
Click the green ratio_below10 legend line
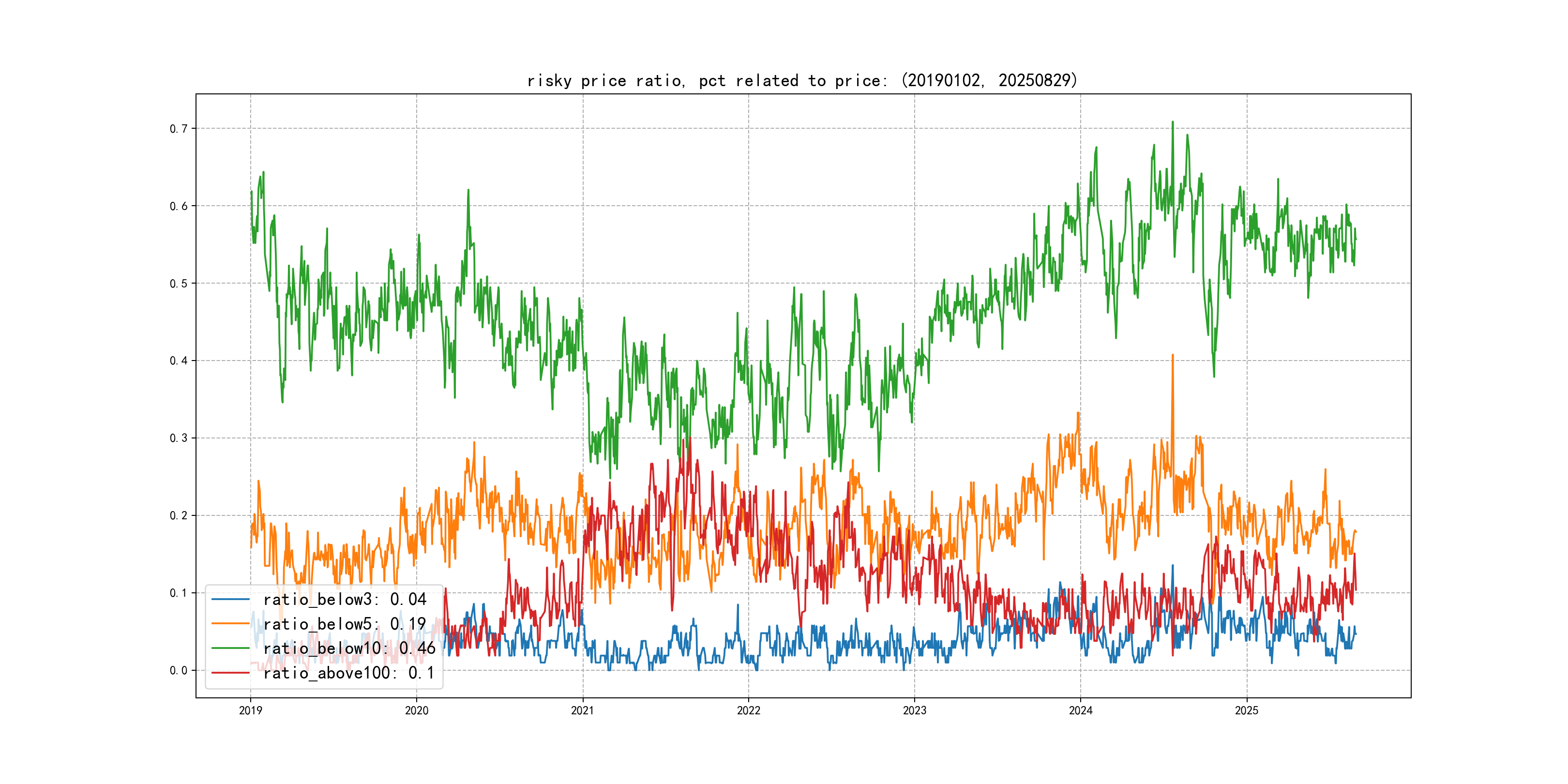click(230, 648)
